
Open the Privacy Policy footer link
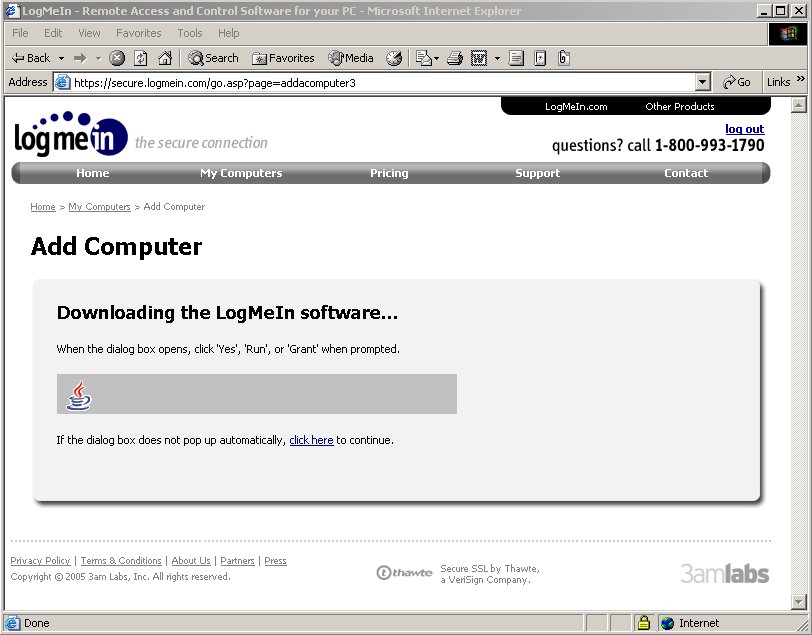click(x=40, y=560)
